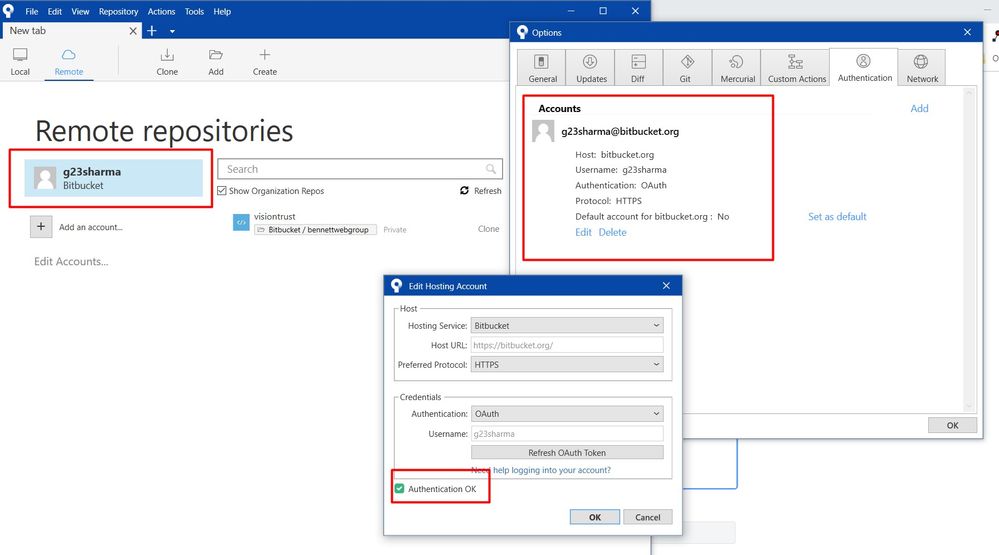Open the Actions menu

click(161, 11)
